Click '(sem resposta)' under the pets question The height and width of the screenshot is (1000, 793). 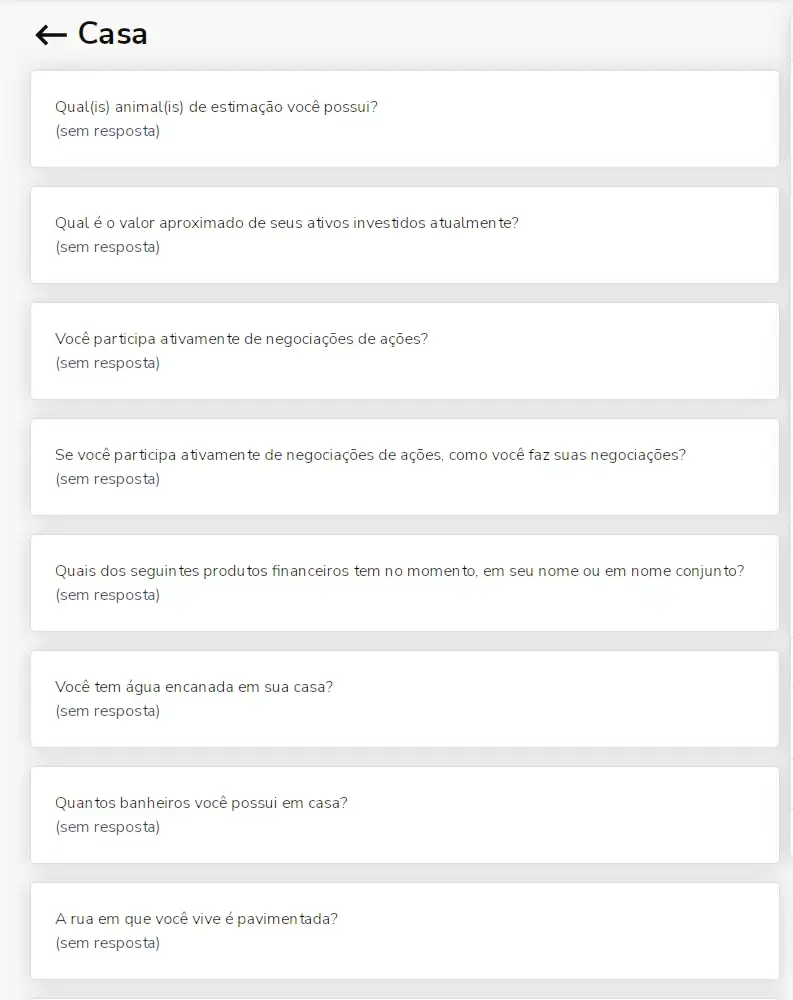pyautogui.click(x=108, y=131)
